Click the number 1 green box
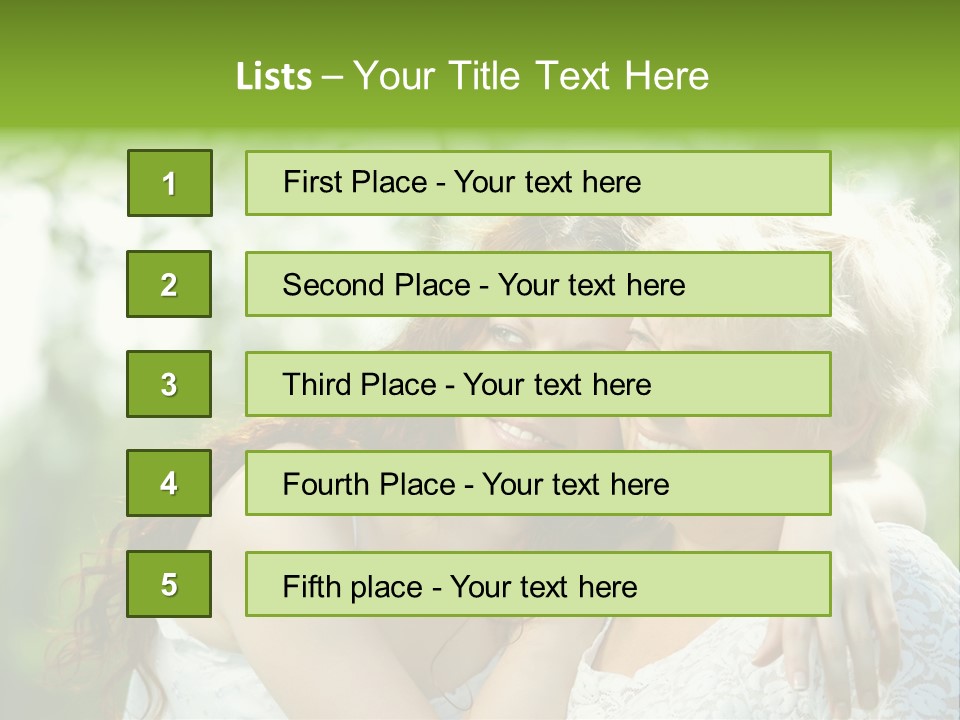 (169, 183)
